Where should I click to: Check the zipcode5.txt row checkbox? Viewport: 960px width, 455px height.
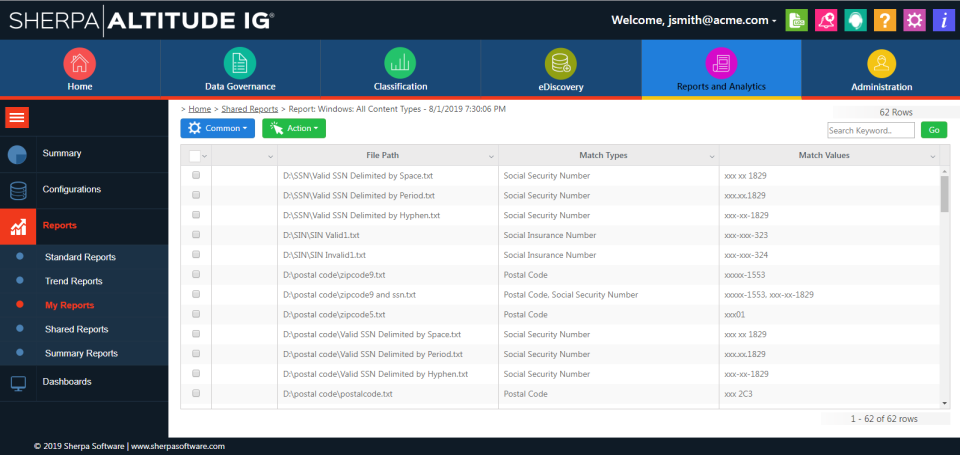coord(196,314)
